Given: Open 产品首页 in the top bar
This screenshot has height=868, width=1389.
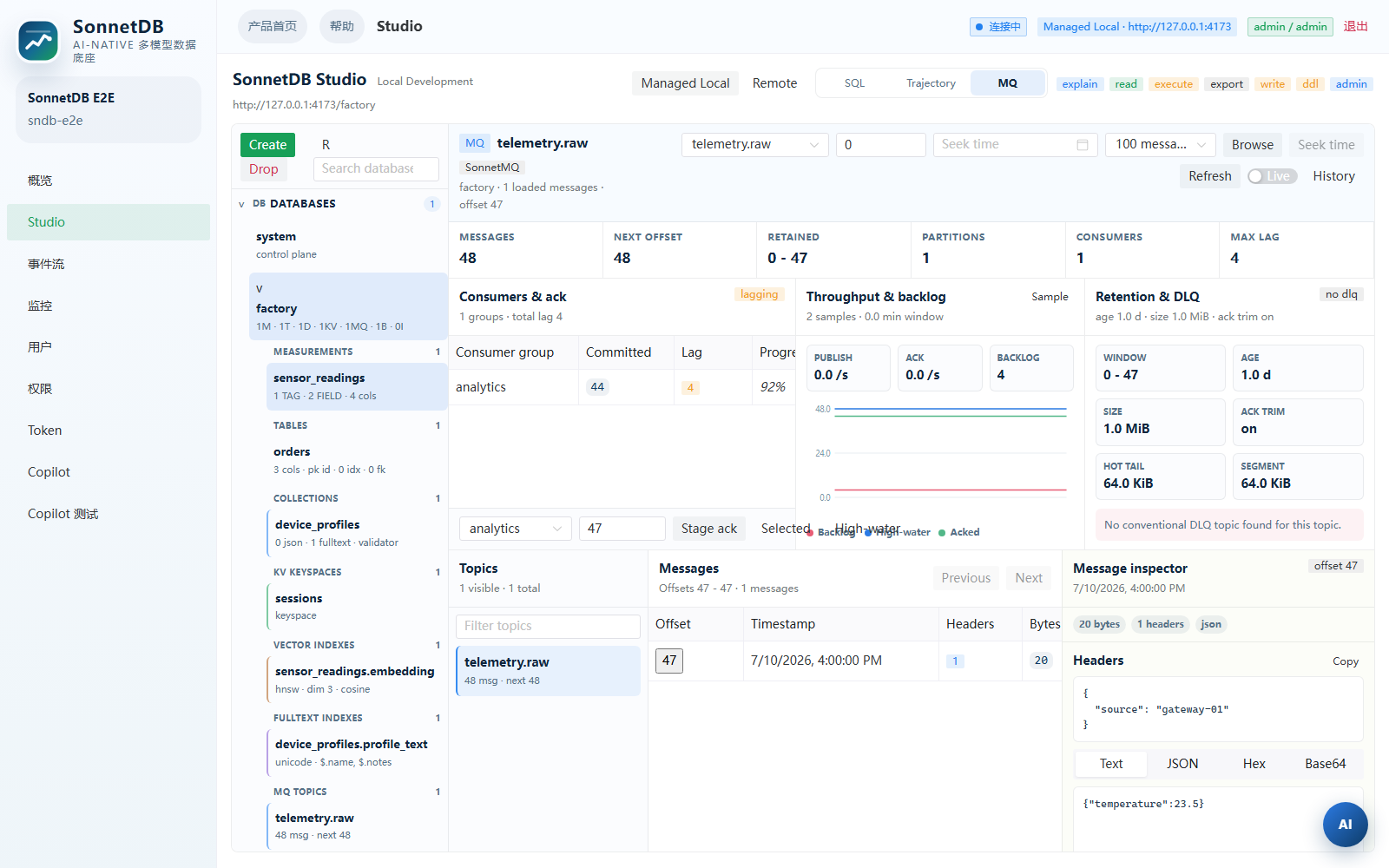Looking at the screenshot, I should click(272, 27).
